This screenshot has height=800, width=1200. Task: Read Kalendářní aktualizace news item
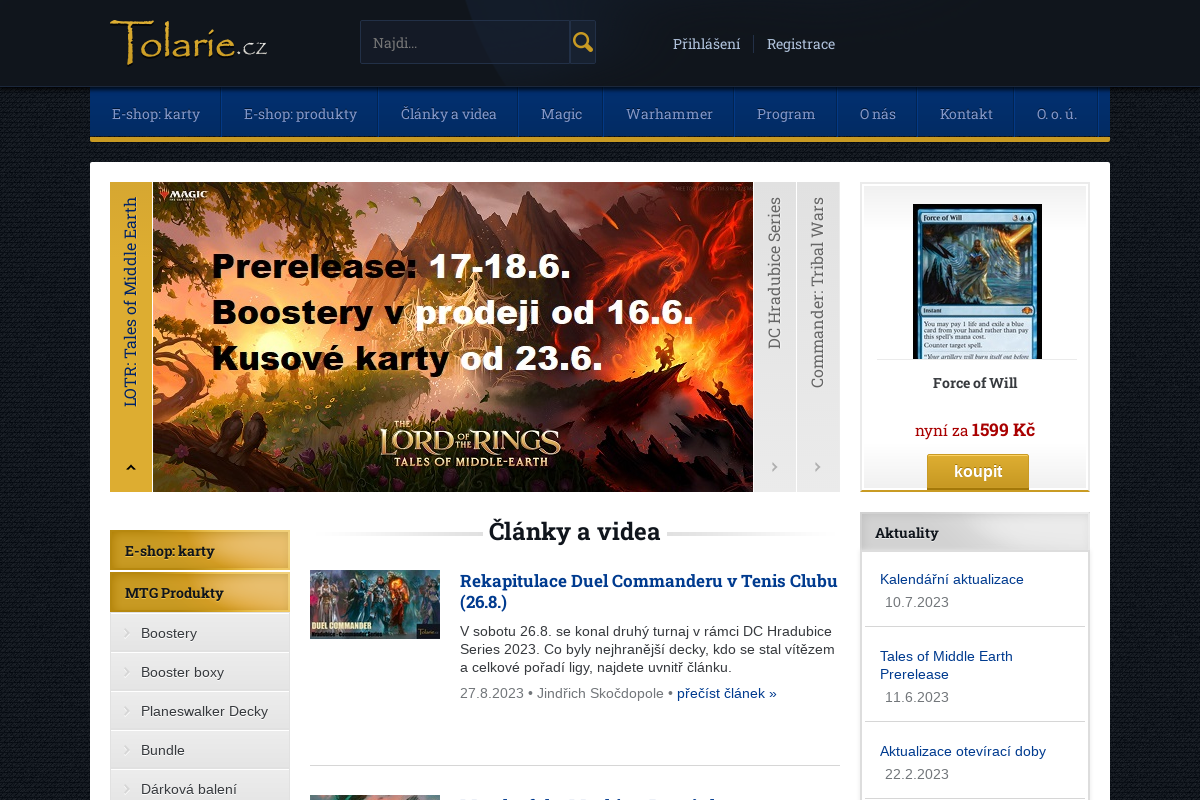(951, 579)
